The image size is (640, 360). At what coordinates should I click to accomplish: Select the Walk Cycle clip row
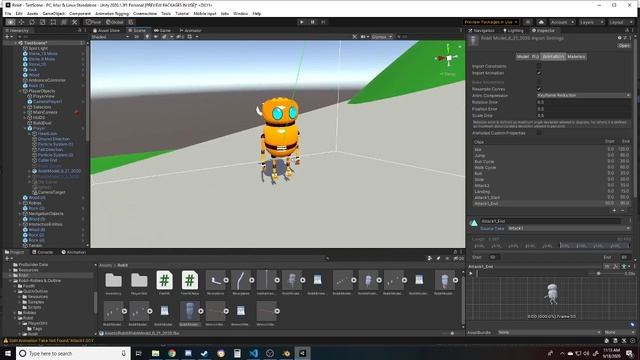coord(551,168)
